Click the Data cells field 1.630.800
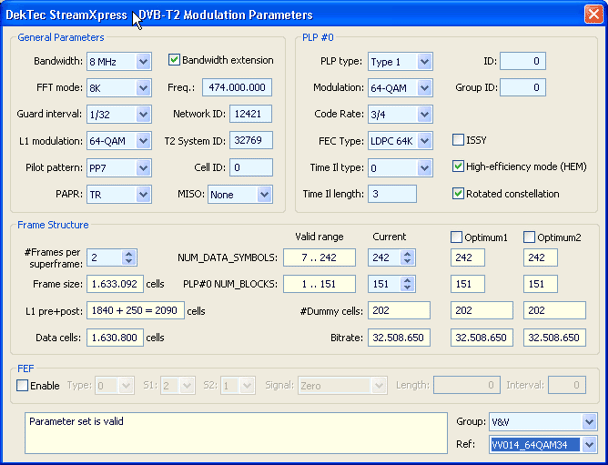Image resolution: width=608 pixels, height=465 pixels. tap(115, 337)
